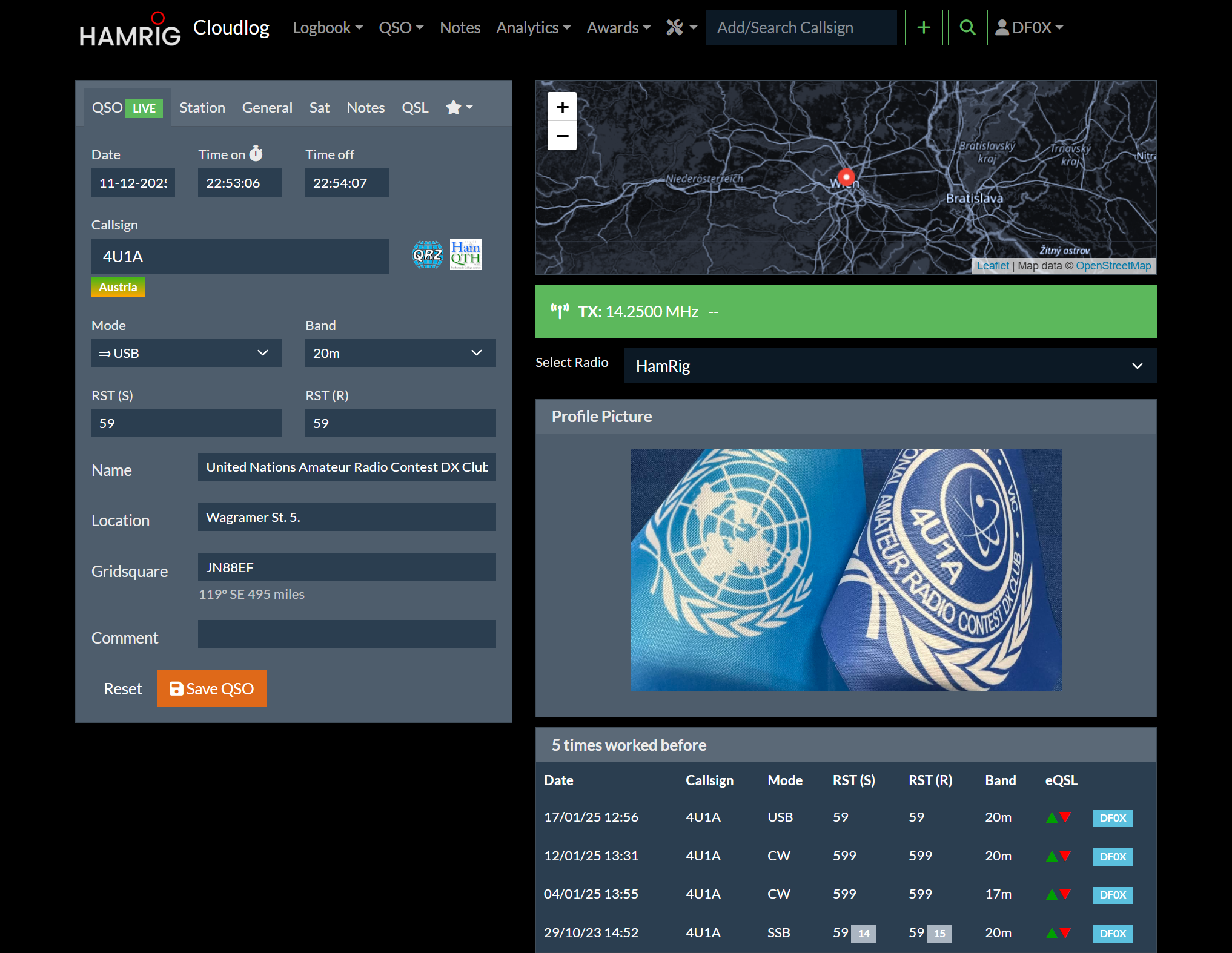Viewport: 1232px width, 953px height.
Task: Switch to the QSL tab
Action: (x=415, y=108)
